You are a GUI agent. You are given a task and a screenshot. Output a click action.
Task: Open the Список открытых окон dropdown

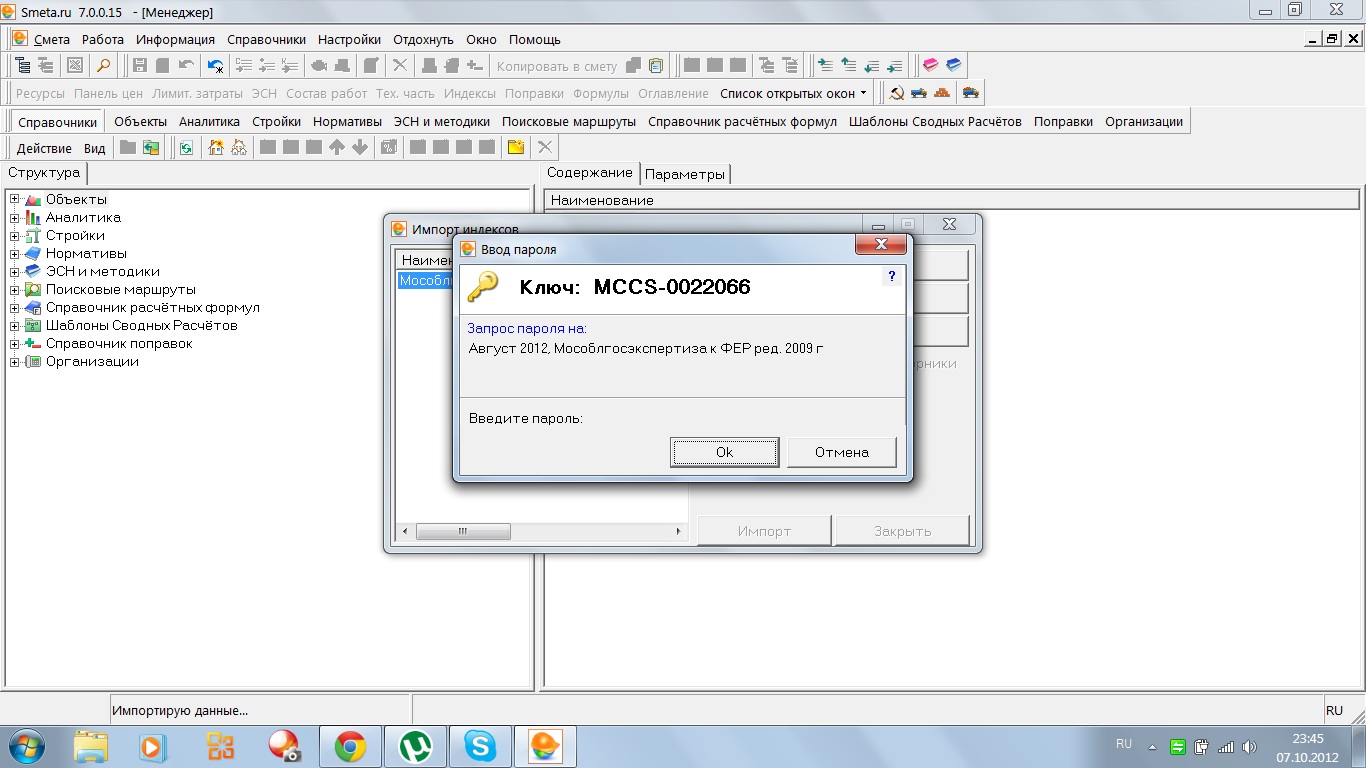(794, 93)
